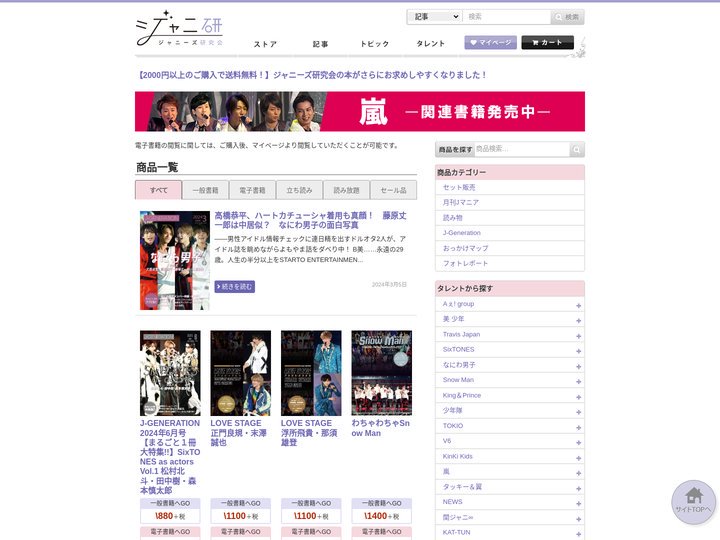
Task: Open J-Generation category link
Action: 461,233
